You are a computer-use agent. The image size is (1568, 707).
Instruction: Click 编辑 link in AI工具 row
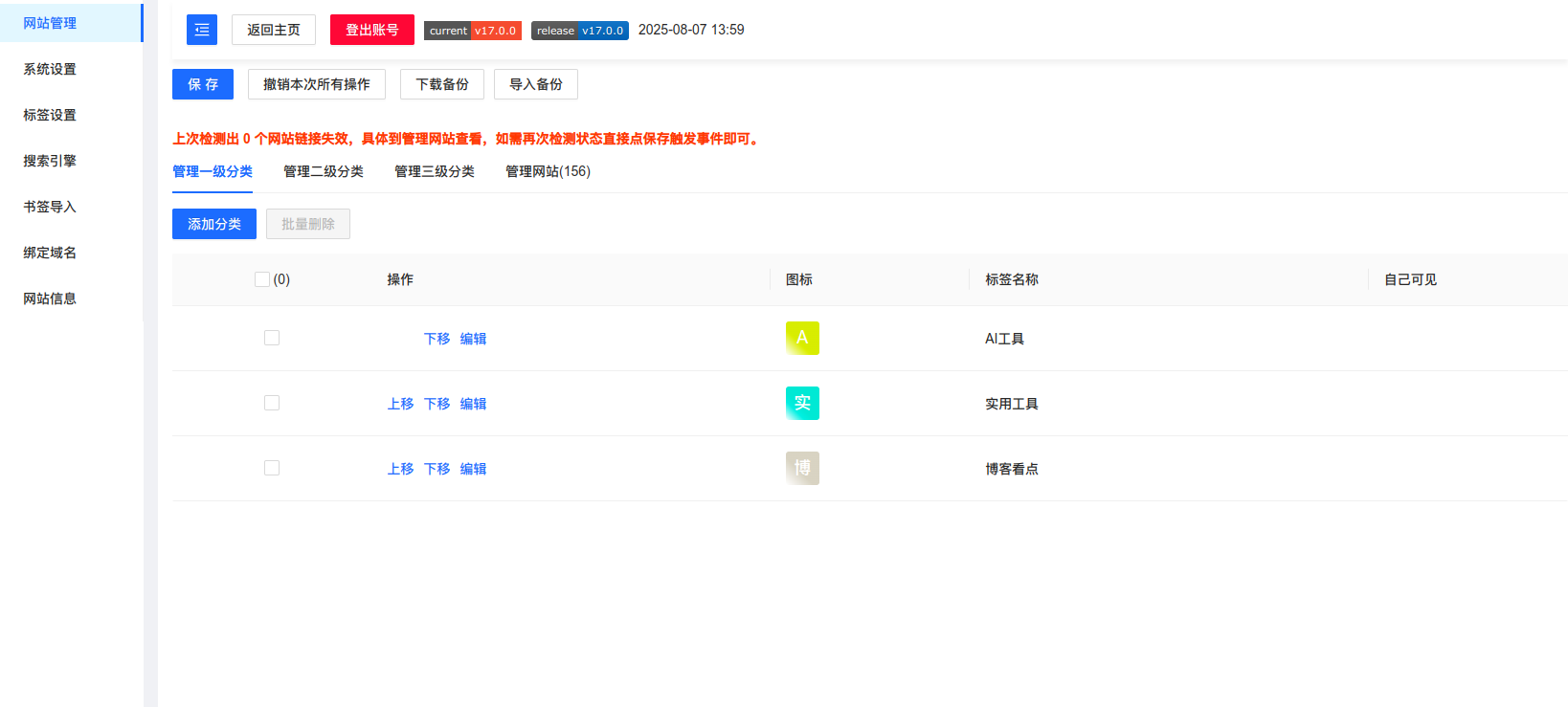[x=473, y=339]
